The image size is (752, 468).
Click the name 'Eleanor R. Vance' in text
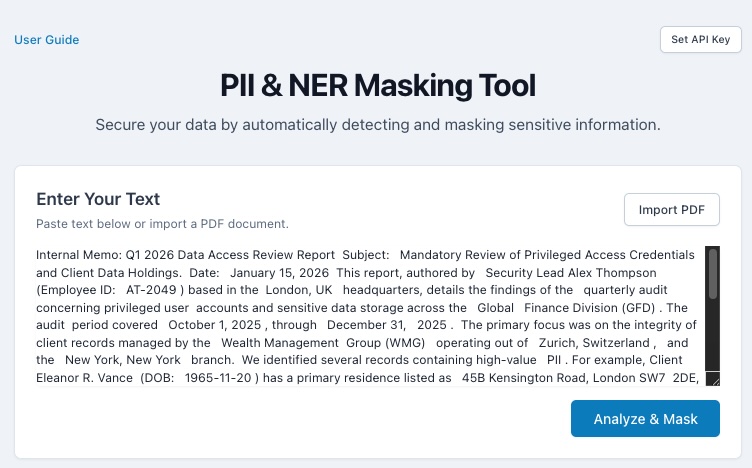(84, 378)
